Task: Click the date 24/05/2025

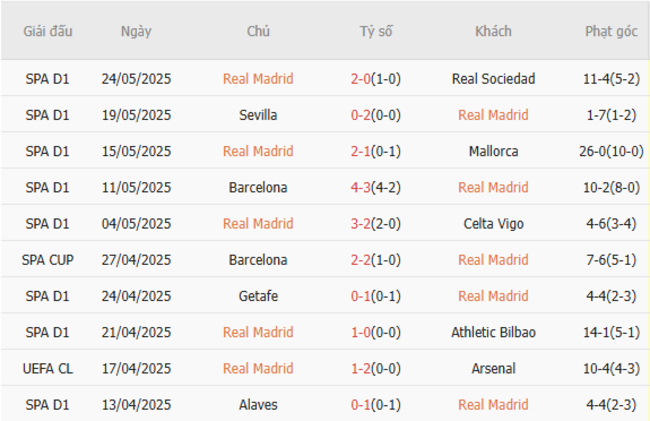Action: [x=136, y=79]
